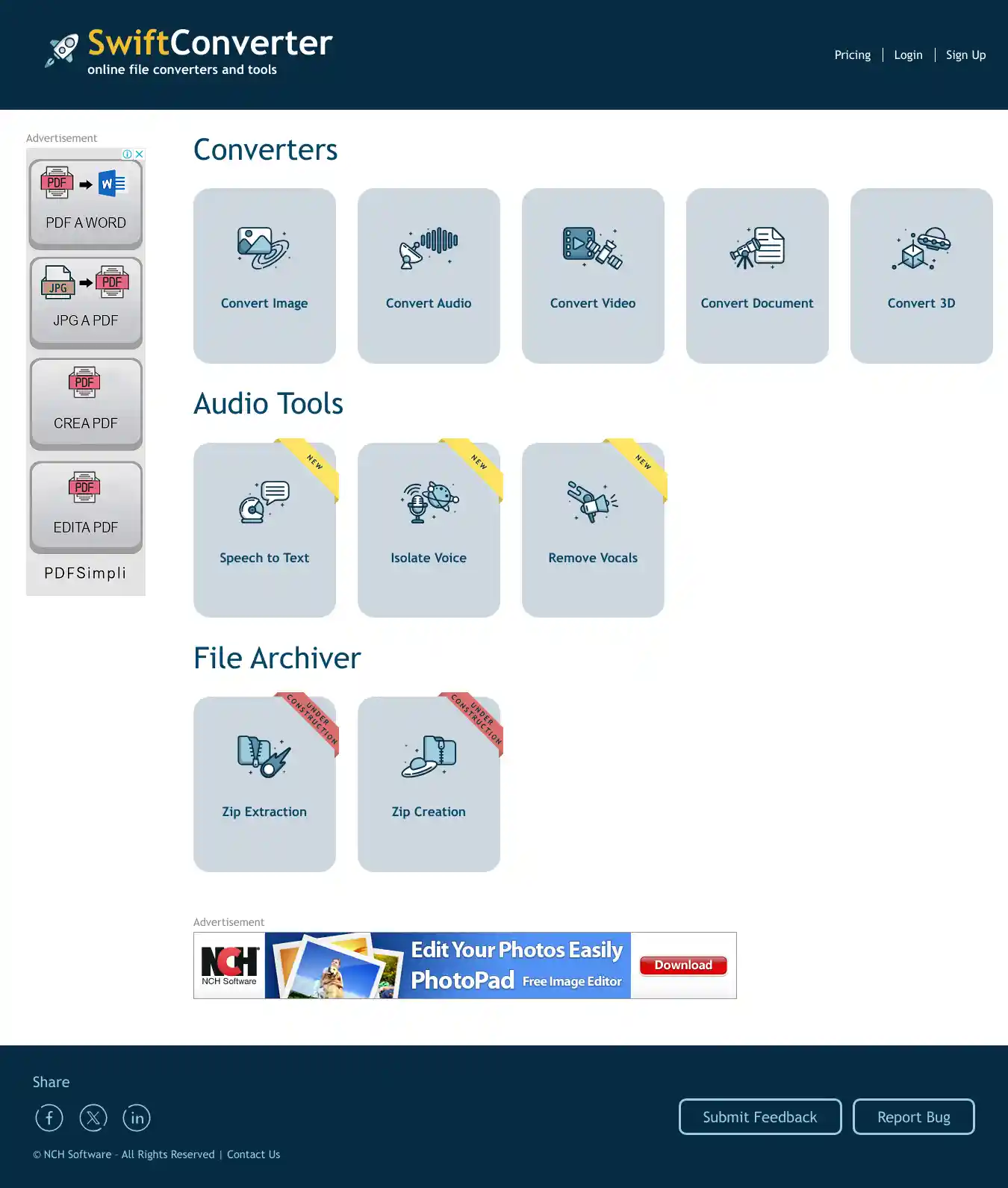The height and width of the screenshot is (1188, 1008).
Task: Open the Convert 3D cube icon
Action: 921,248
